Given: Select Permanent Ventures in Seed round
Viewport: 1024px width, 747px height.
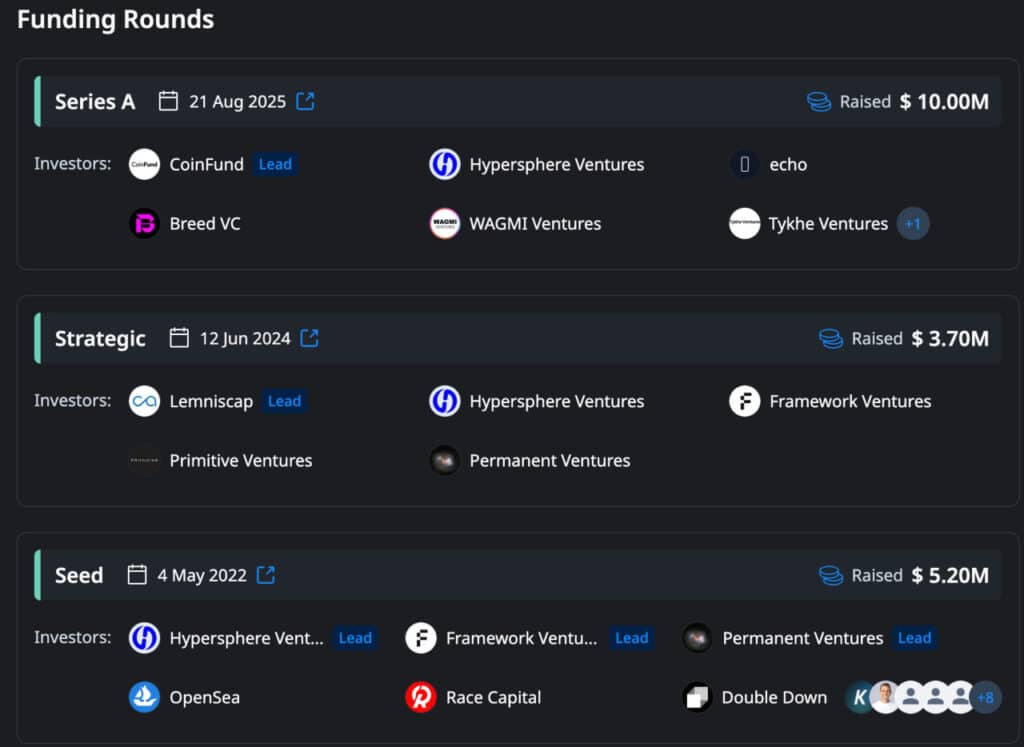Looking at the screenshot, I should click(x=802, y=638).
